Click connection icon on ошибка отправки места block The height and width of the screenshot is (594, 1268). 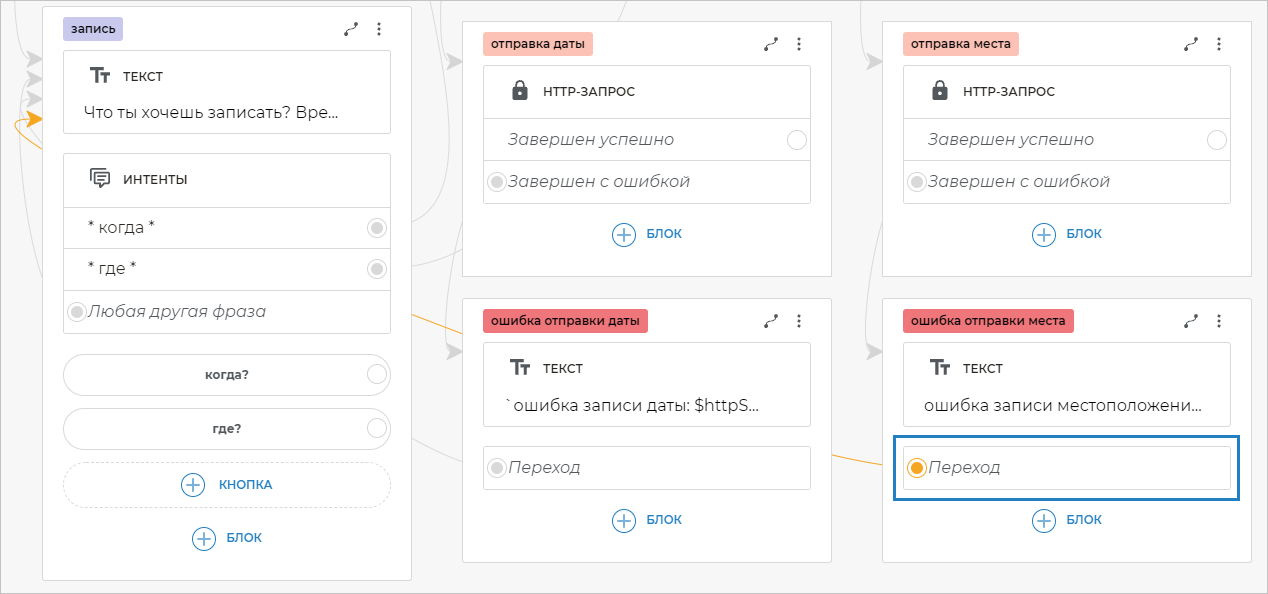point(1191,321)
